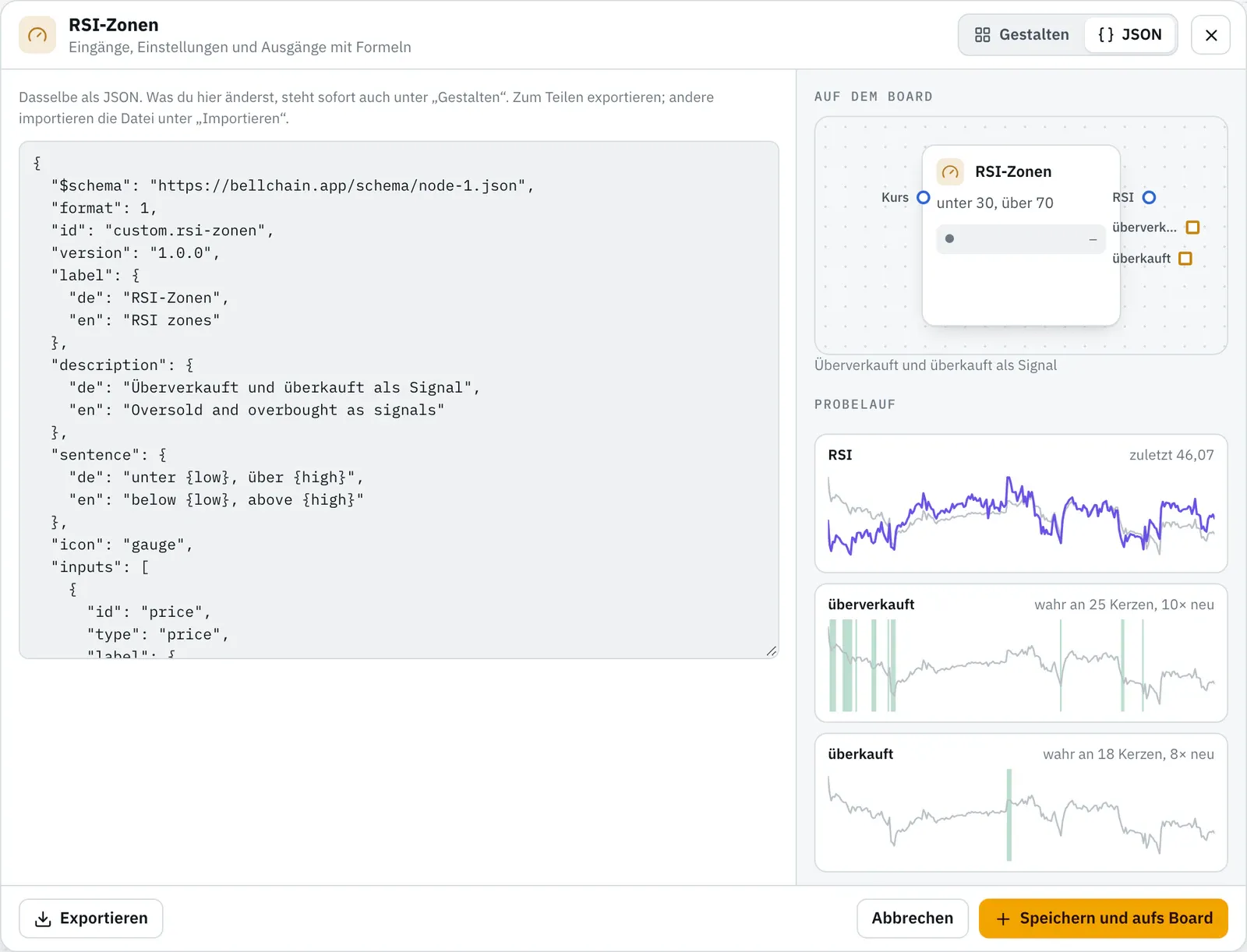Image resolution: width=1247 pixels, height=952 pixels.
Task: Switch to the Gestalten tab
Action: point(1022,35)
